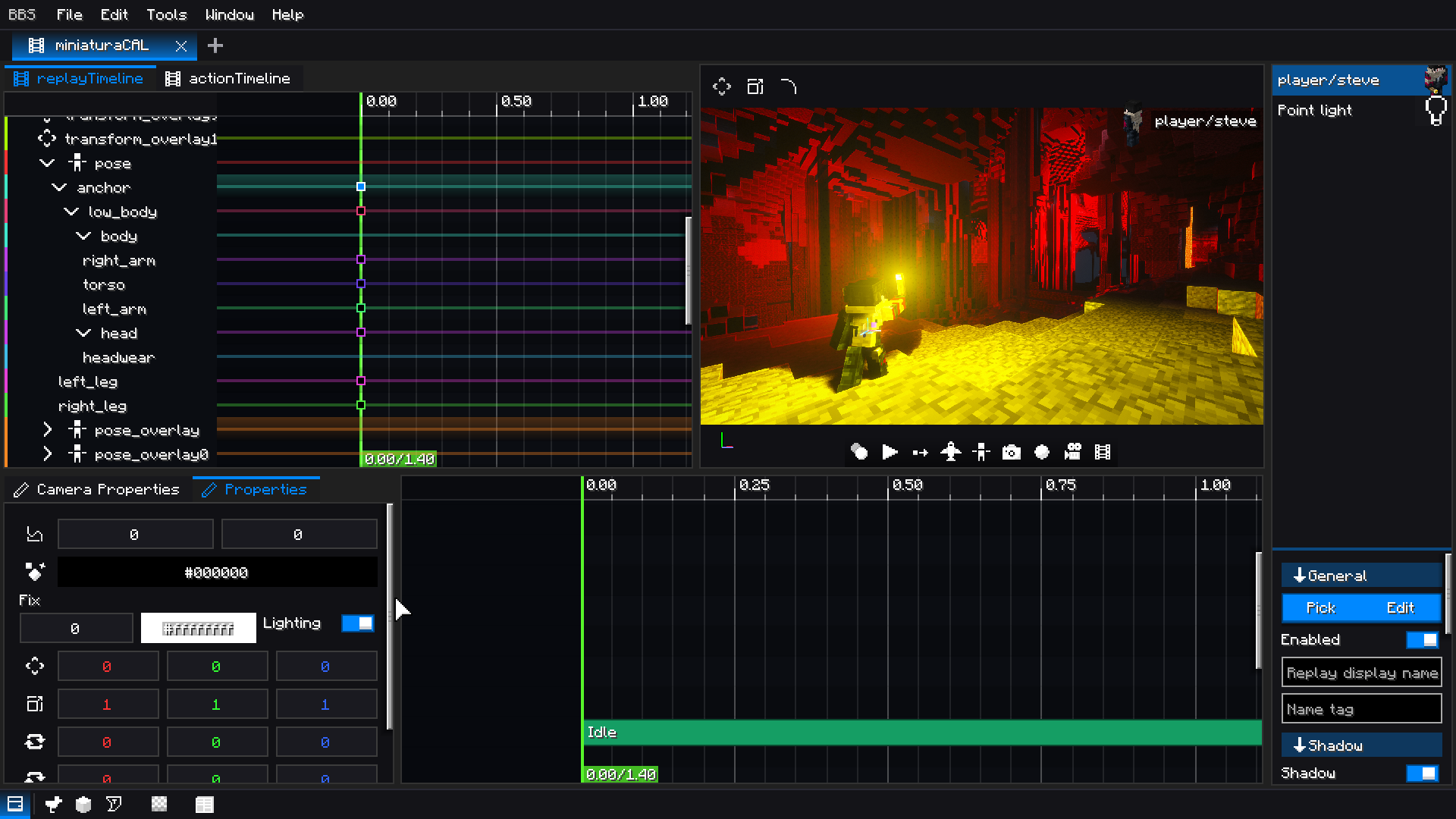Click the play button below the viewport
1456x819 pixels.
(x=890, y=453)
